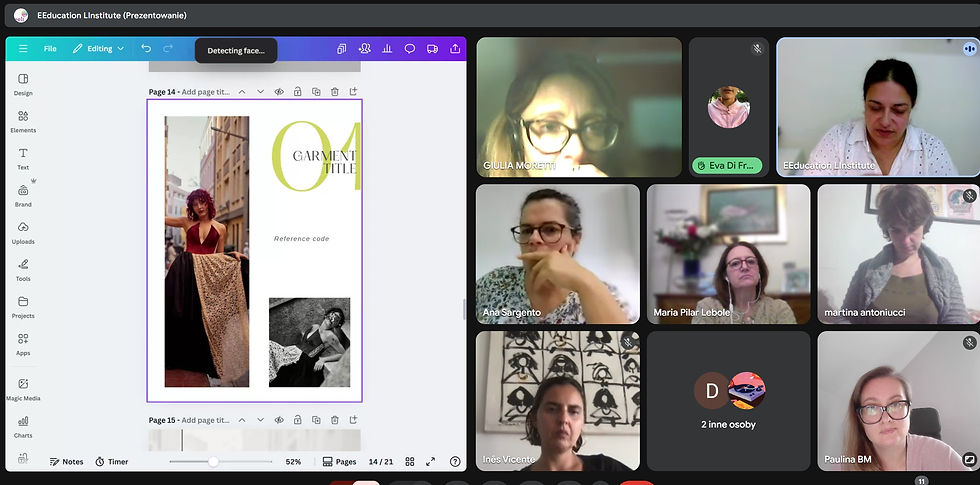Open the Magic Media panel
This screenshot has width=980, height=485.
click(x=23, y=389)
